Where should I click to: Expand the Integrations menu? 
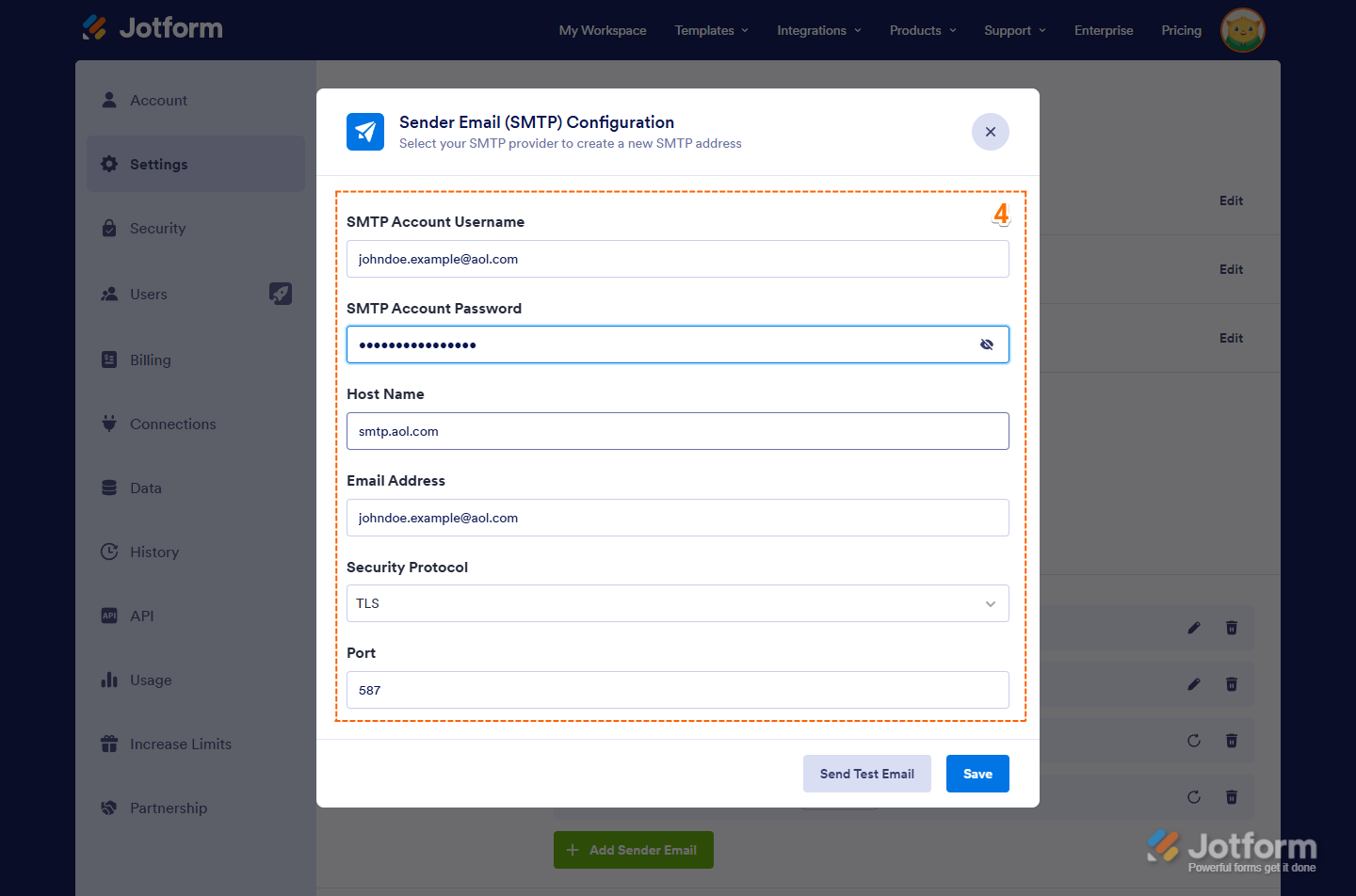click(x=818, y=30)
